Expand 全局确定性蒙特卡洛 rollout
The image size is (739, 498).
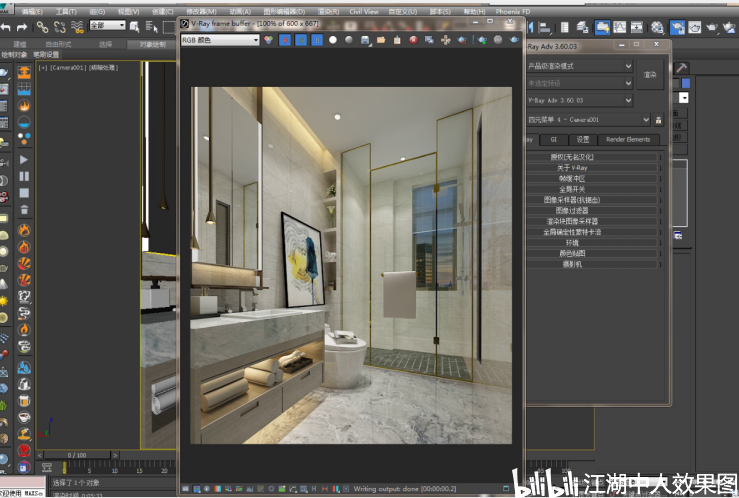tap(592, 232)
